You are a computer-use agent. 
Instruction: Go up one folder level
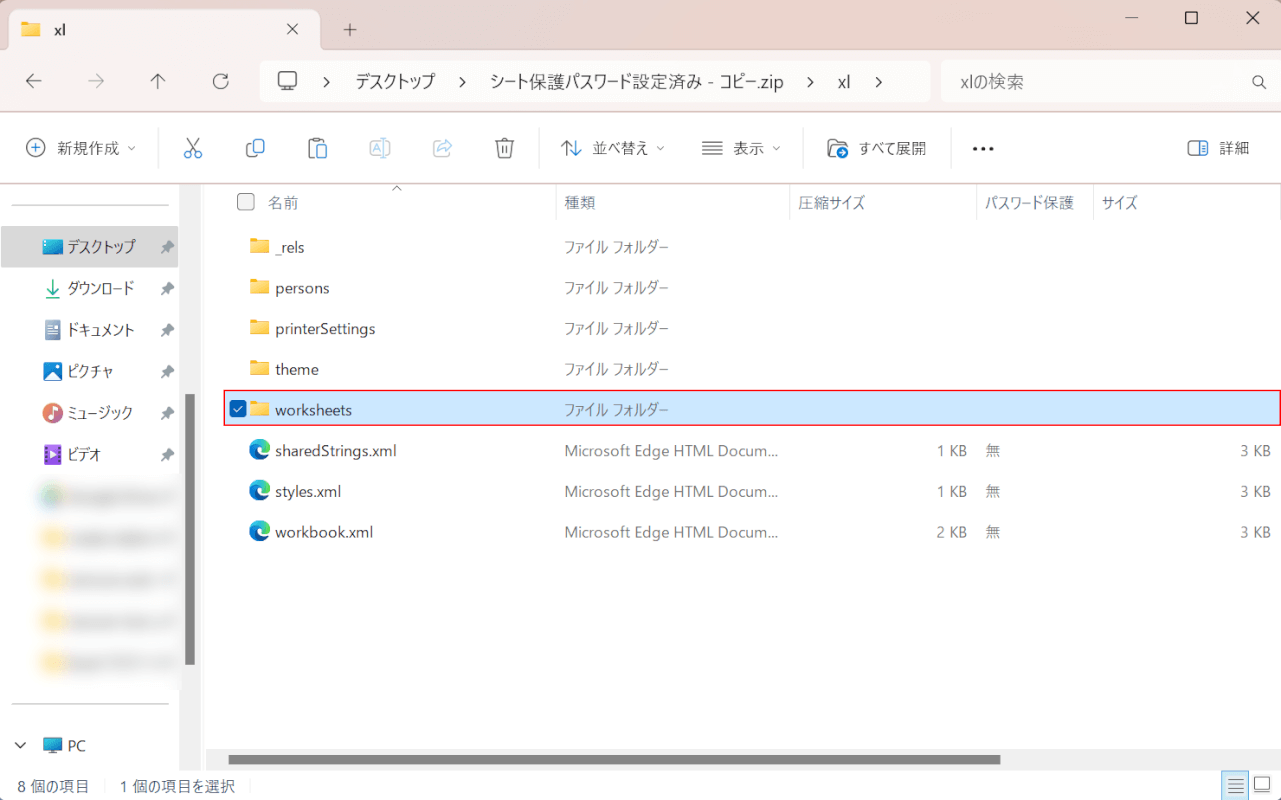(x=158, y=82)
